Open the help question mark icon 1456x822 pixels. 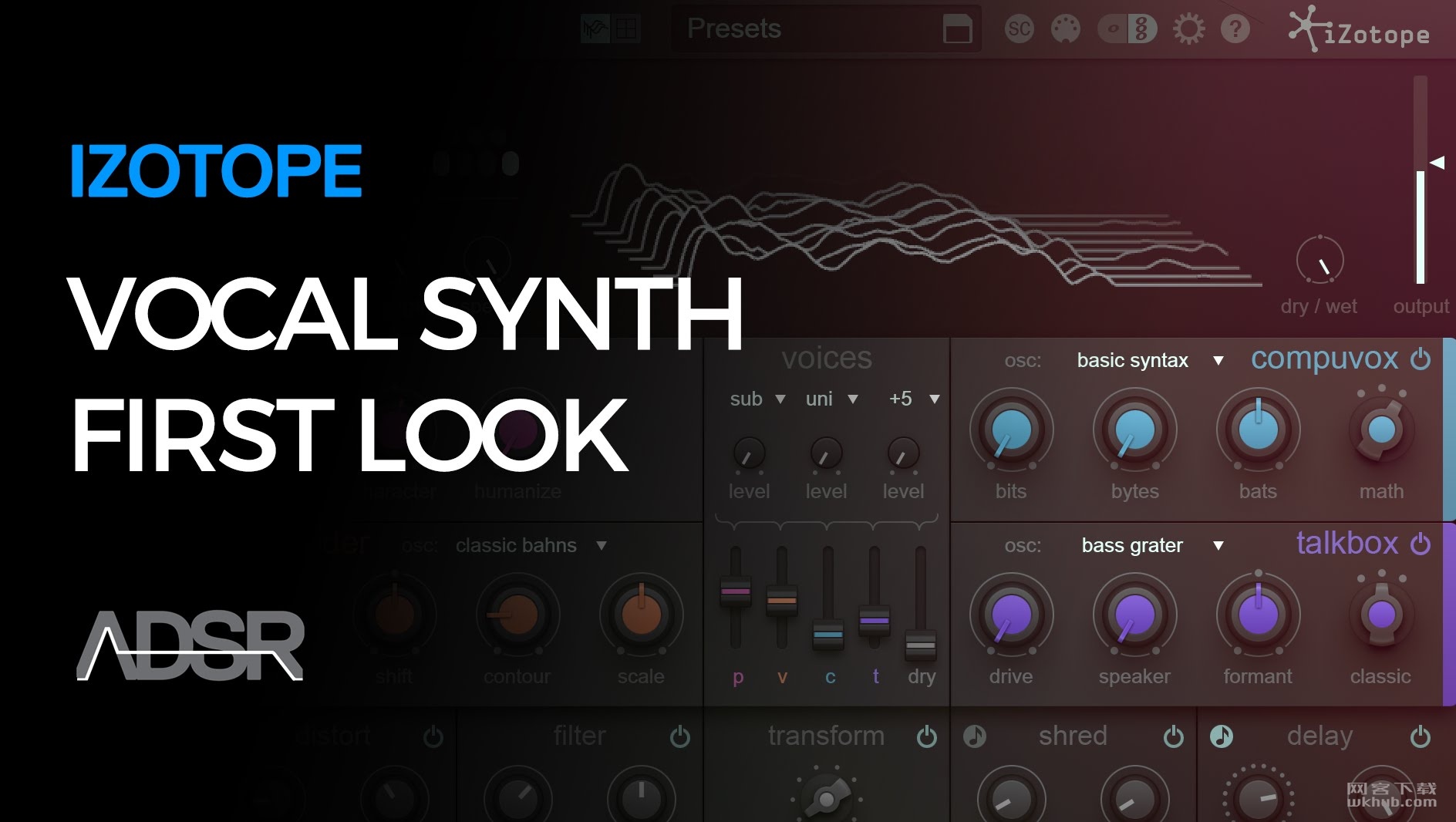(1235, 29)
